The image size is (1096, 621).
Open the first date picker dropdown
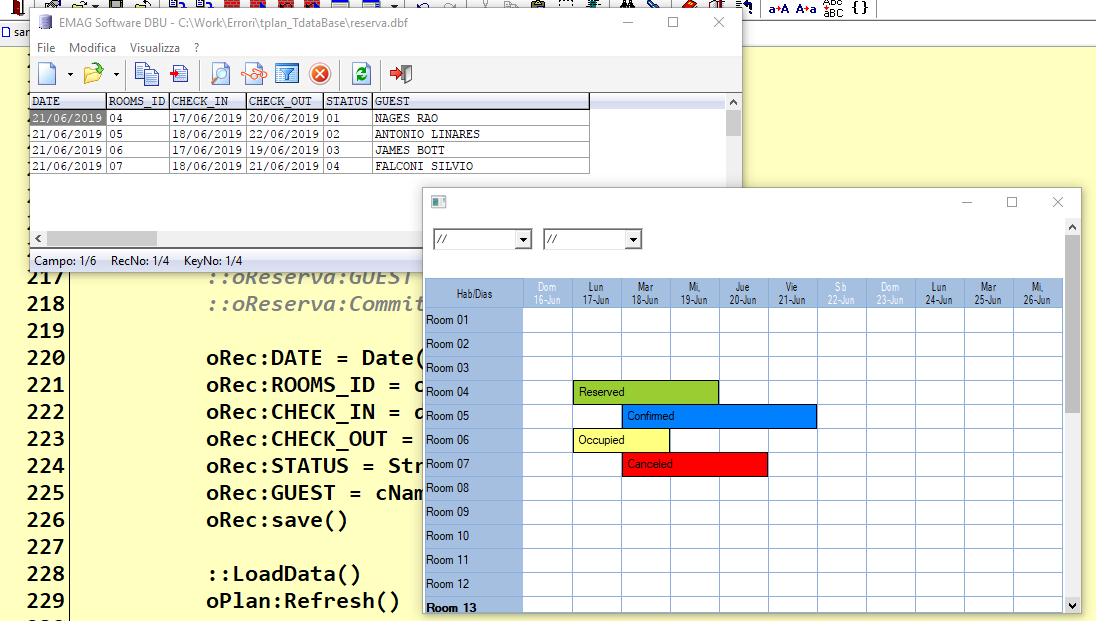coord(523,240)
